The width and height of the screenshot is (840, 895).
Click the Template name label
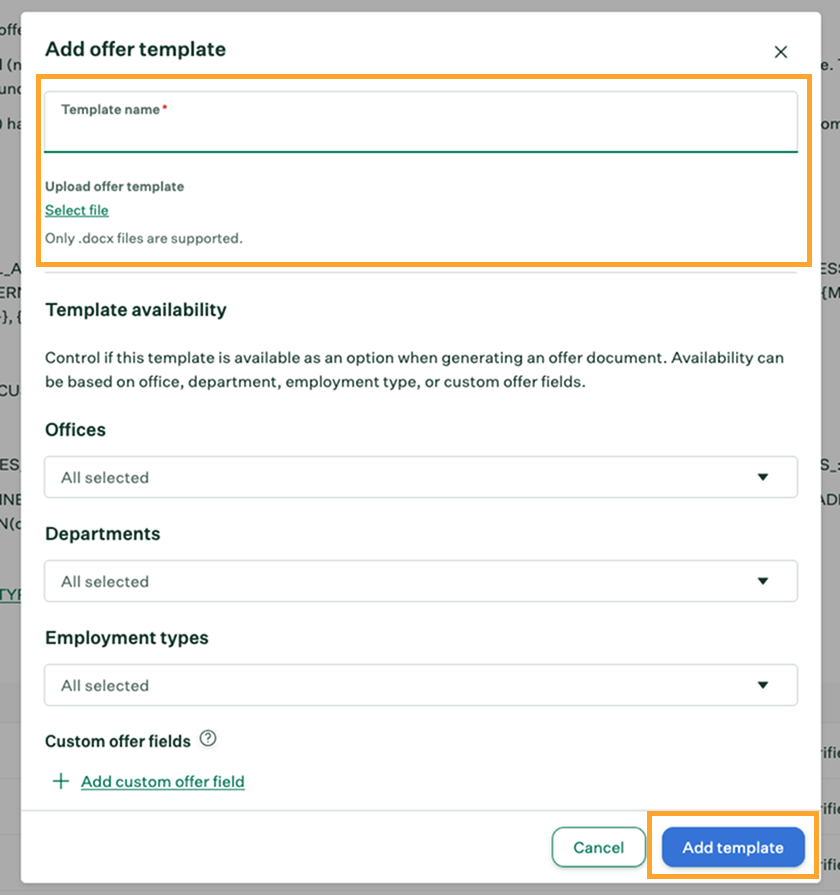pyautogui.click(x=111, y=110)
